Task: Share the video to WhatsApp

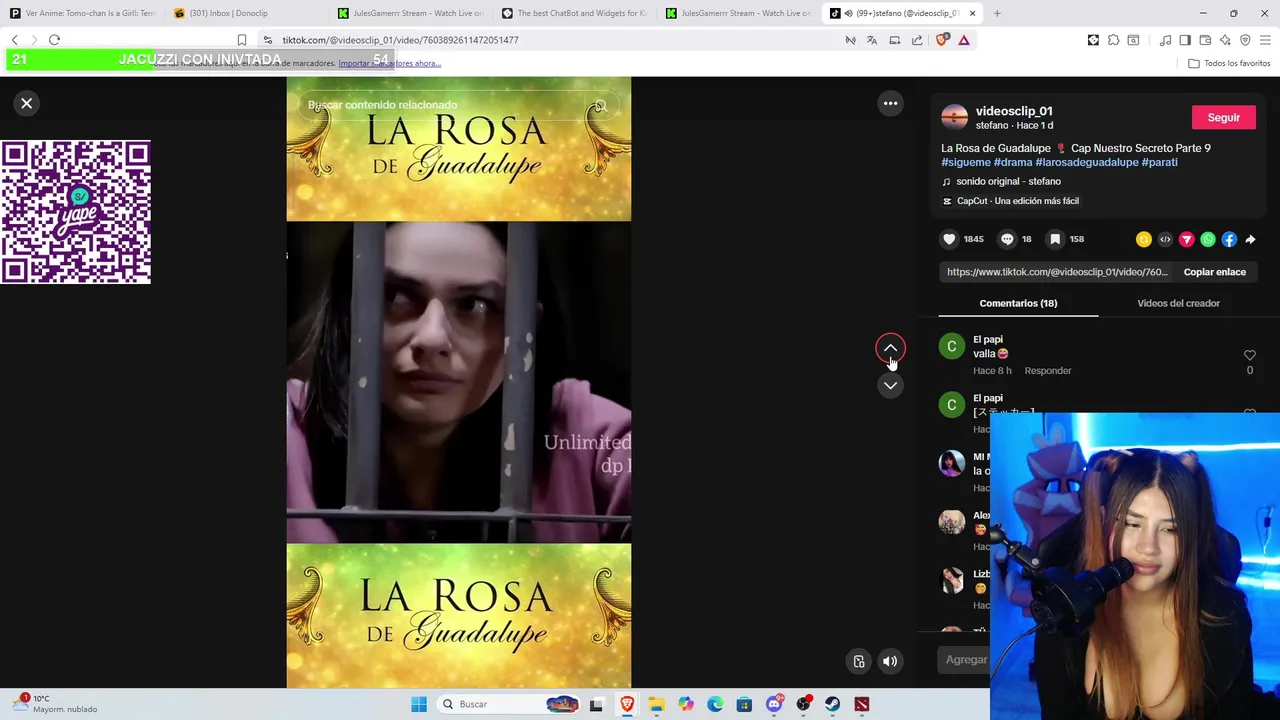Action: [1208, 239]
